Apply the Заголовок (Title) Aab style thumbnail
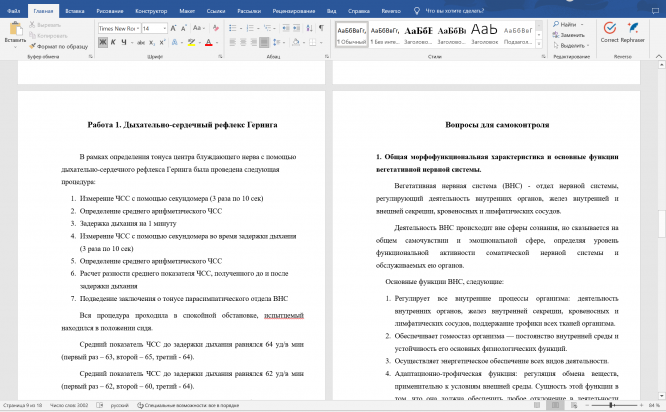Screen dimensions: 666x412 (x=485, y=34)
